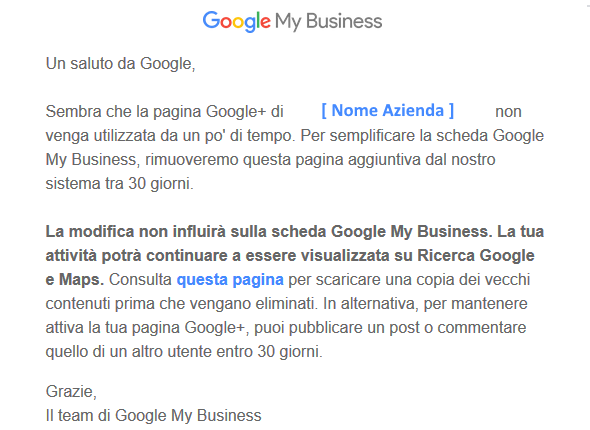Click the line starting 'venga utilizzata da un po''
This screenshot has width=590, height=430.
(x=295, y=135)
